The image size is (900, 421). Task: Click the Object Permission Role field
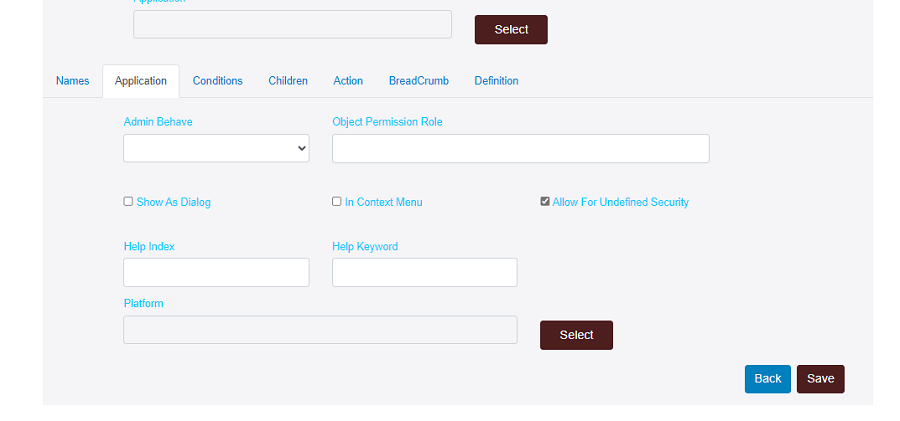[520, 148]
